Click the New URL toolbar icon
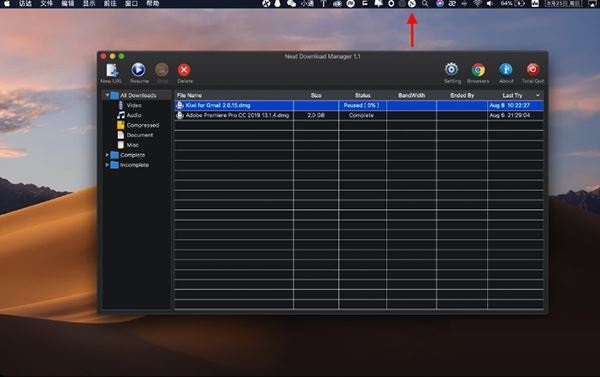 point(111,71)
